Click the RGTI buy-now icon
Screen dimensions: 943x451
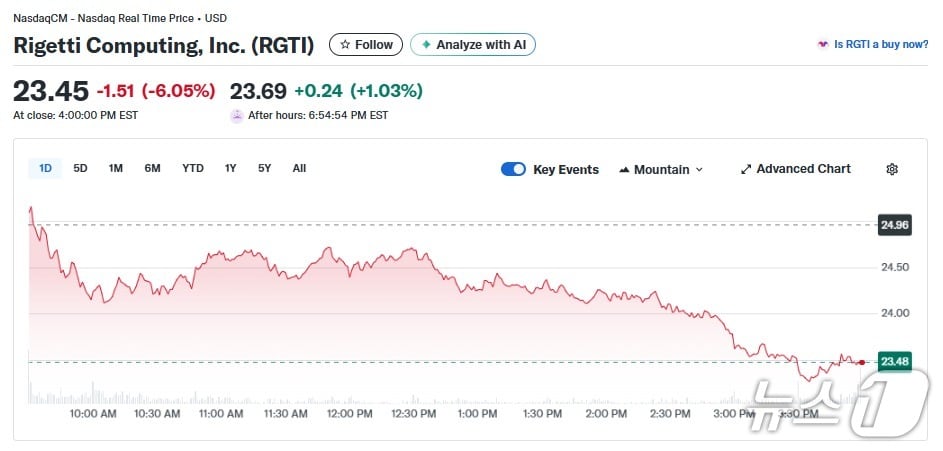pos(823,45)
